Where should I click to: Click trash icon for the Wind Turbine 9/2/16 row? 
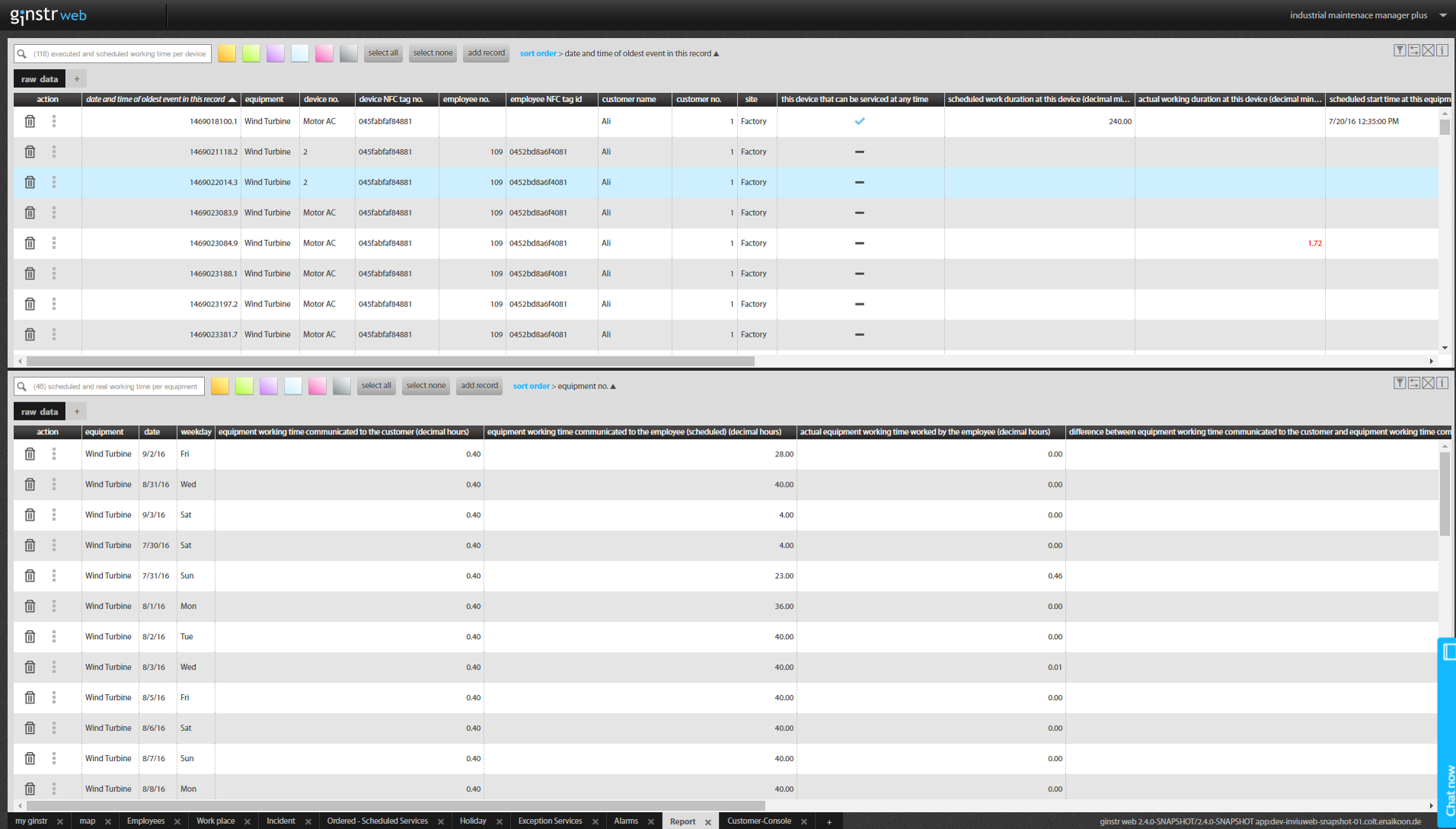30,454
